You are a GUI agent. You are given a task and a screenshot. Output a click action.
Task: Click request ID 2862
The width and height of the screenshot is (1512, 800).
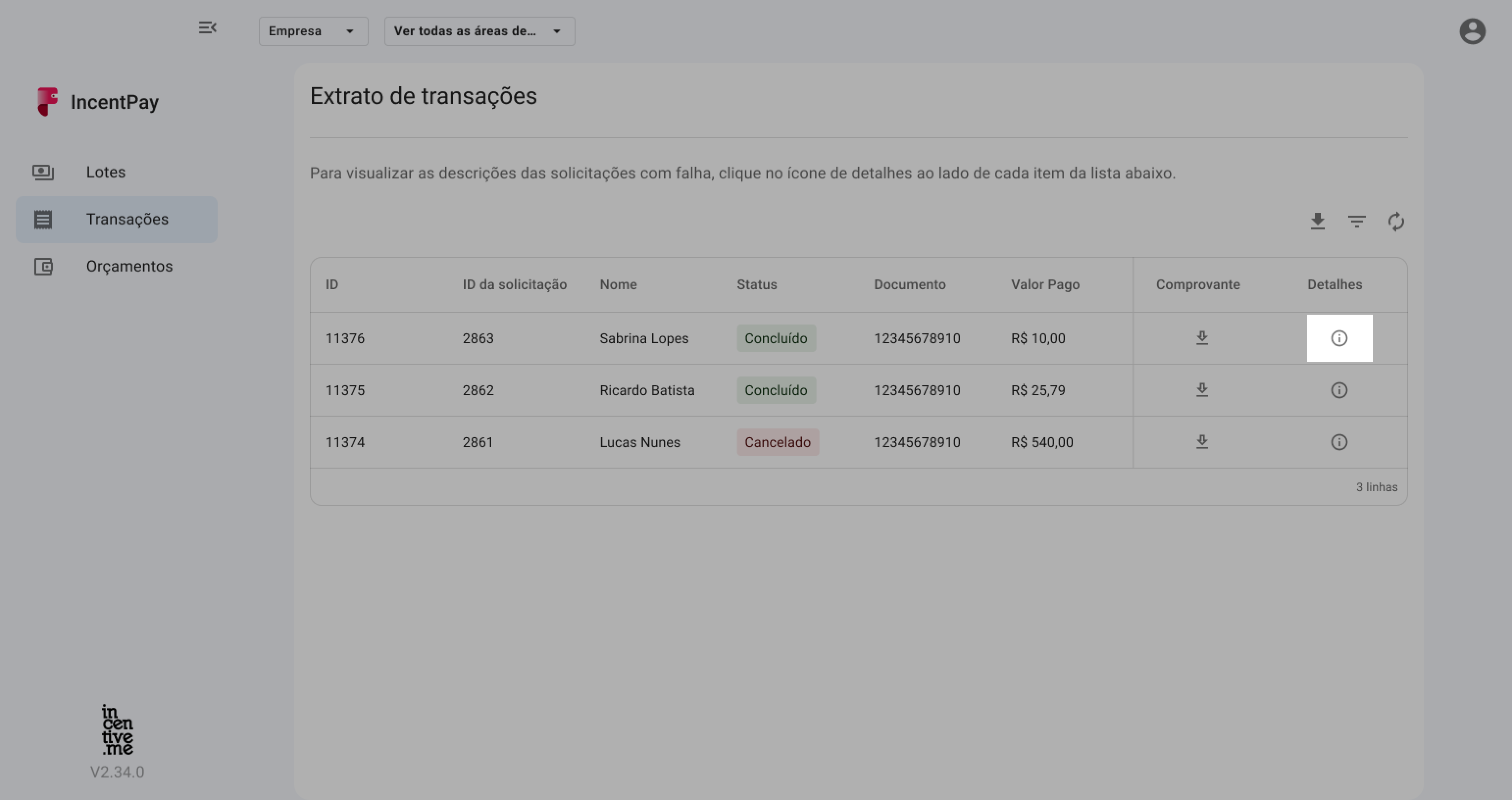[x=478, y=390]
